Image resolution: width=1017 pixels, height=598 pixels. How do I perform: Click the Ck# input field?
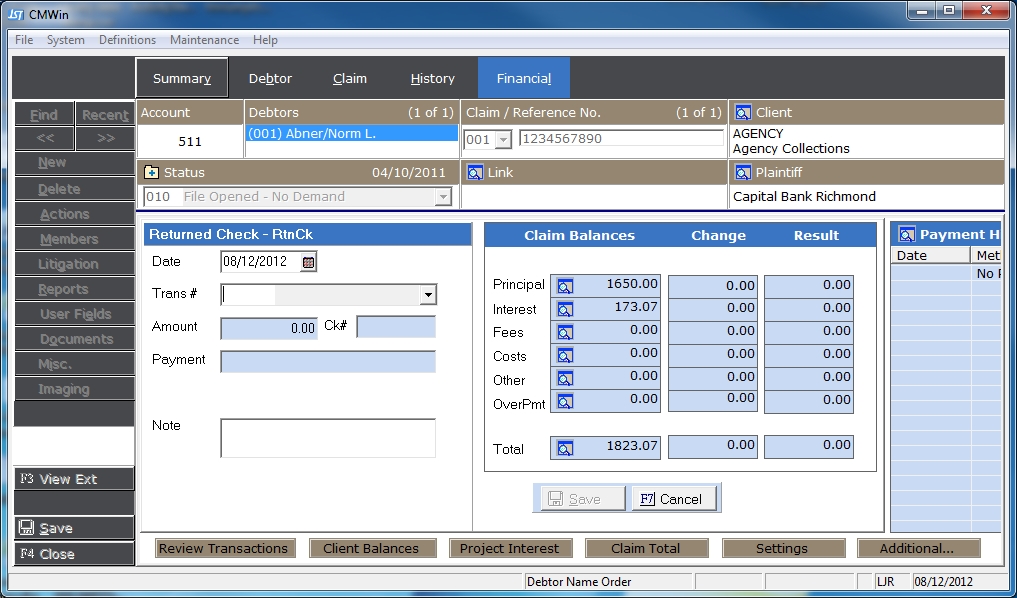point(396,327)
